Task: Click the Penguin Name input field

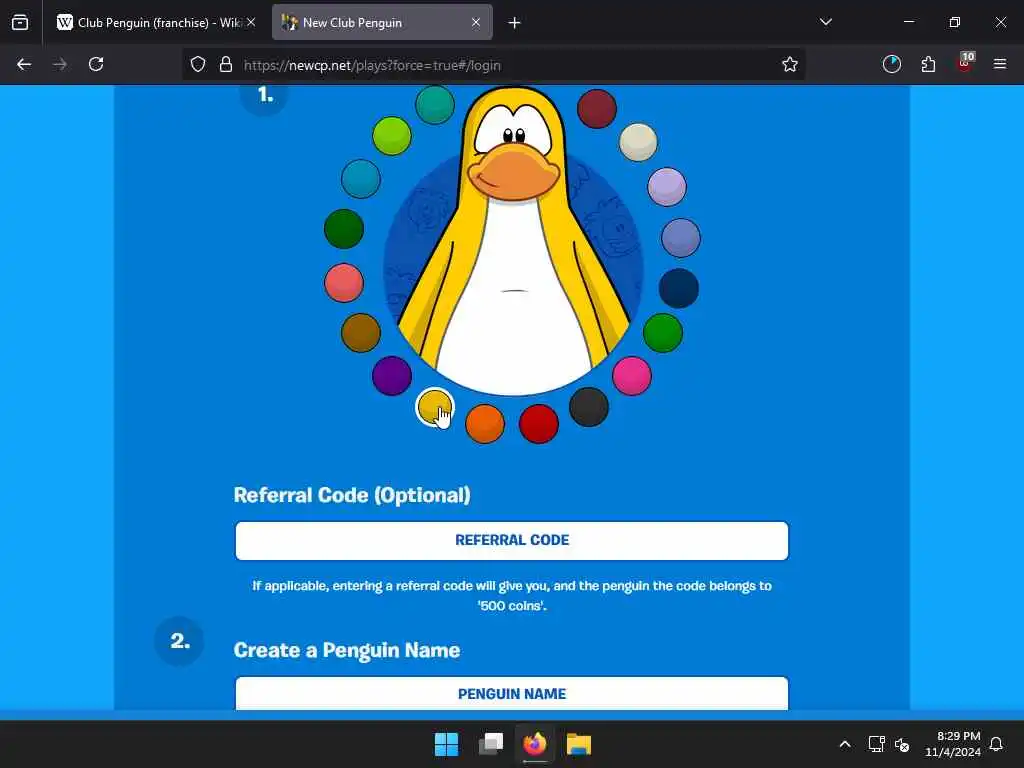Action: point(512,693)
